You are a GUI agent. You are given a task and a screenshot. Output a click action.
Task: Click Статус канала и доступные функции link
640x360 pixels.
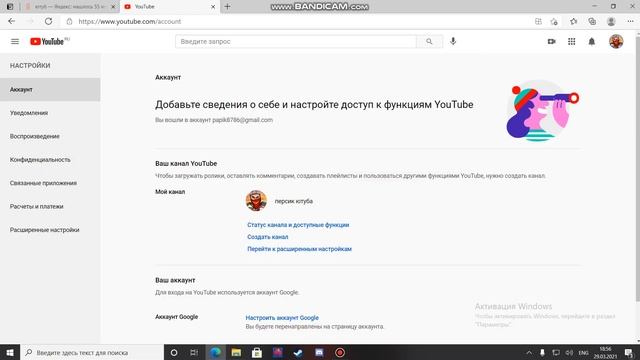tap(298, 225)
